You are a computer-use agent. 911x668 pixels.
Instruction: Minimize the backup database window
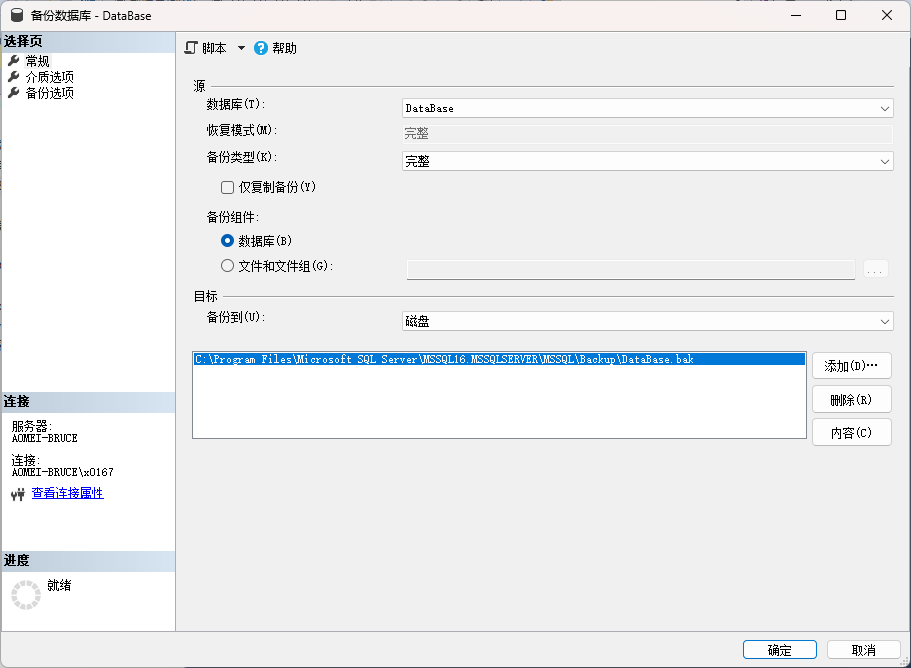[x=796, y=15]
